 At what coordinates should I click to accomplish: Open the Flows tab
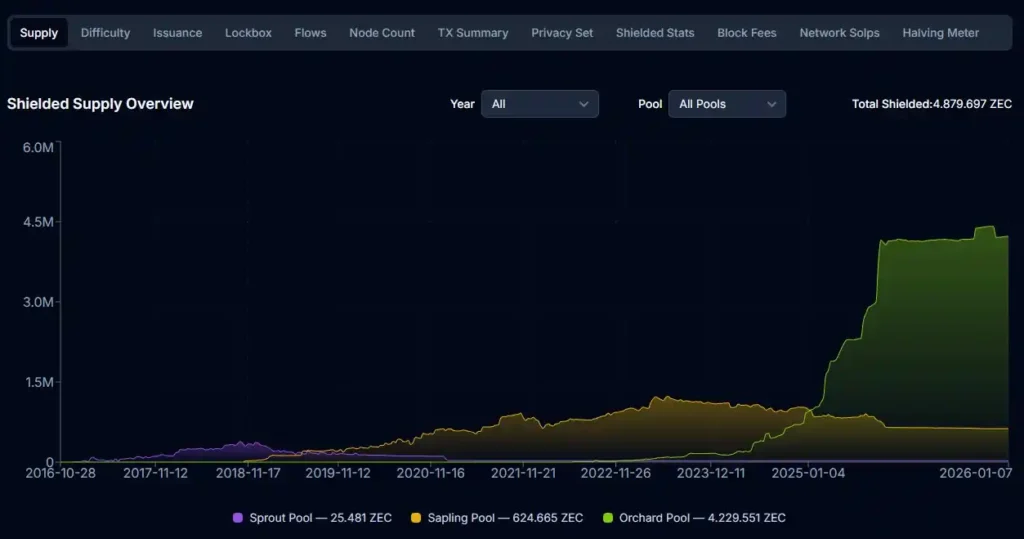coord(310,33)
